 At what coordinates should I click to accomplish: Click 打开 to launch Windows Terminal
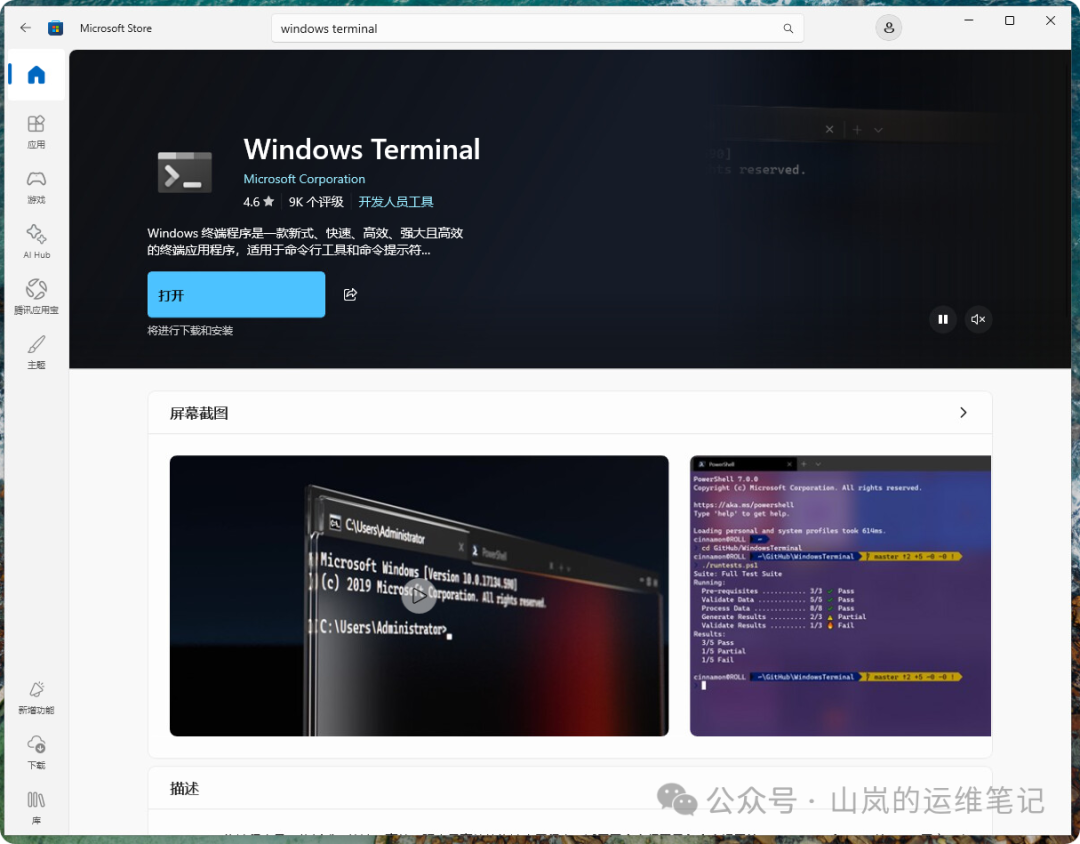[236, 294]
